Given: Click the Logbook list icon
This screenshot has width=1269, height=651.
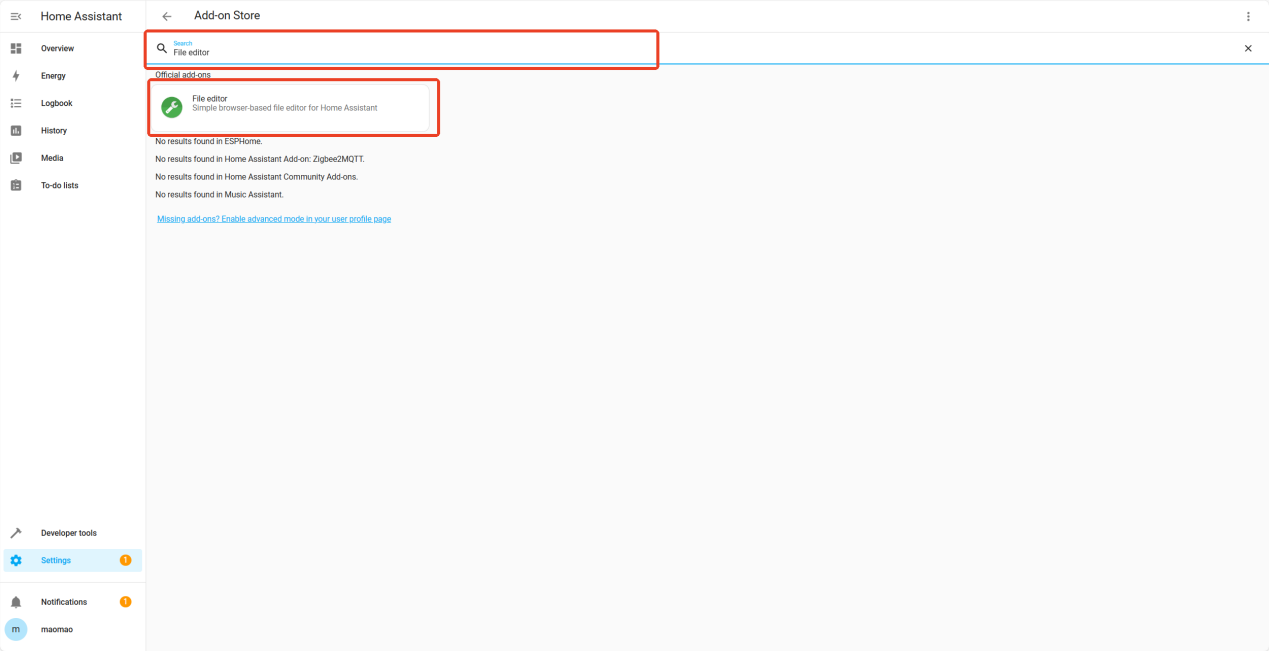Looking at the screenshot, I should 16,103.
